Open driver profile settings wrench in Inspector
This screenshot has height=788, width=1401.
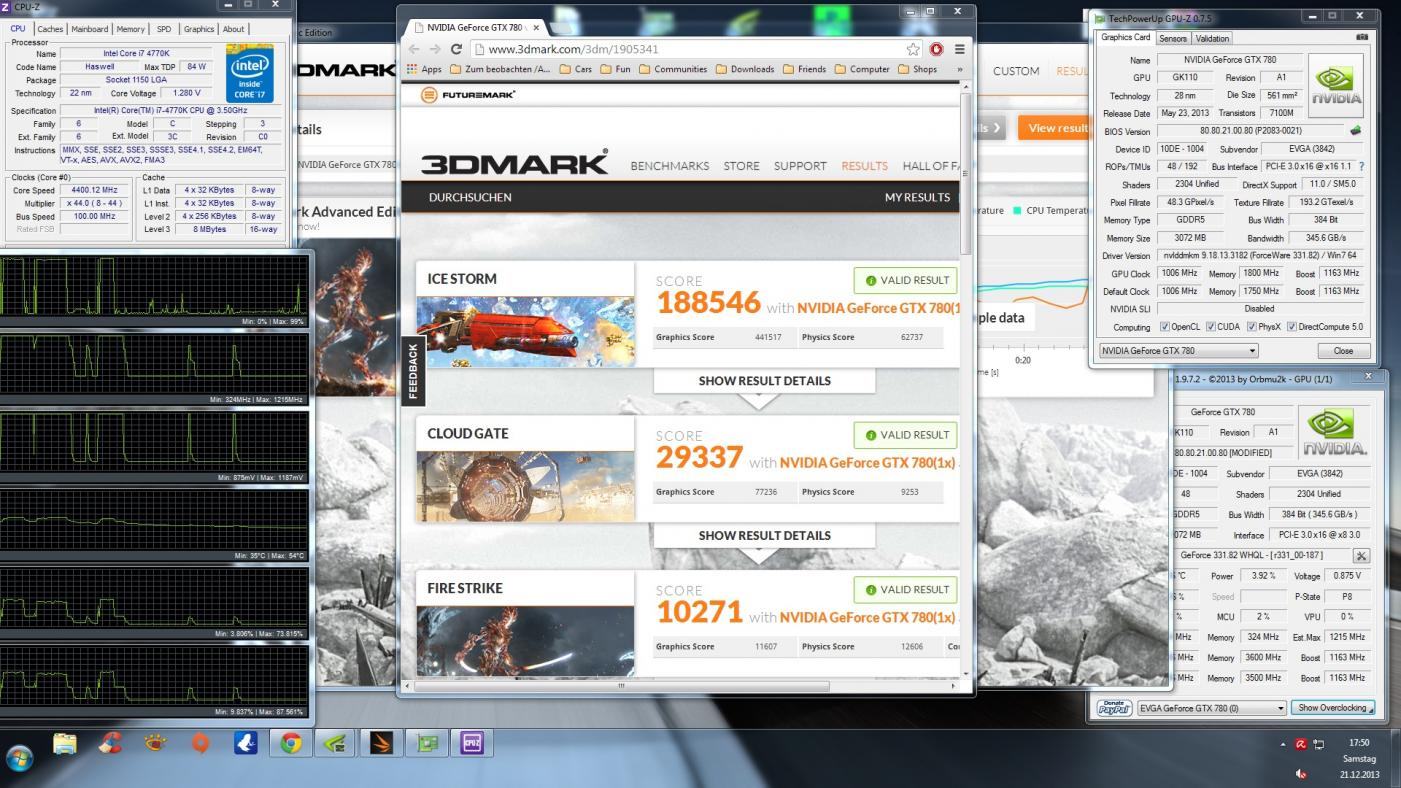pos(1361,555)
